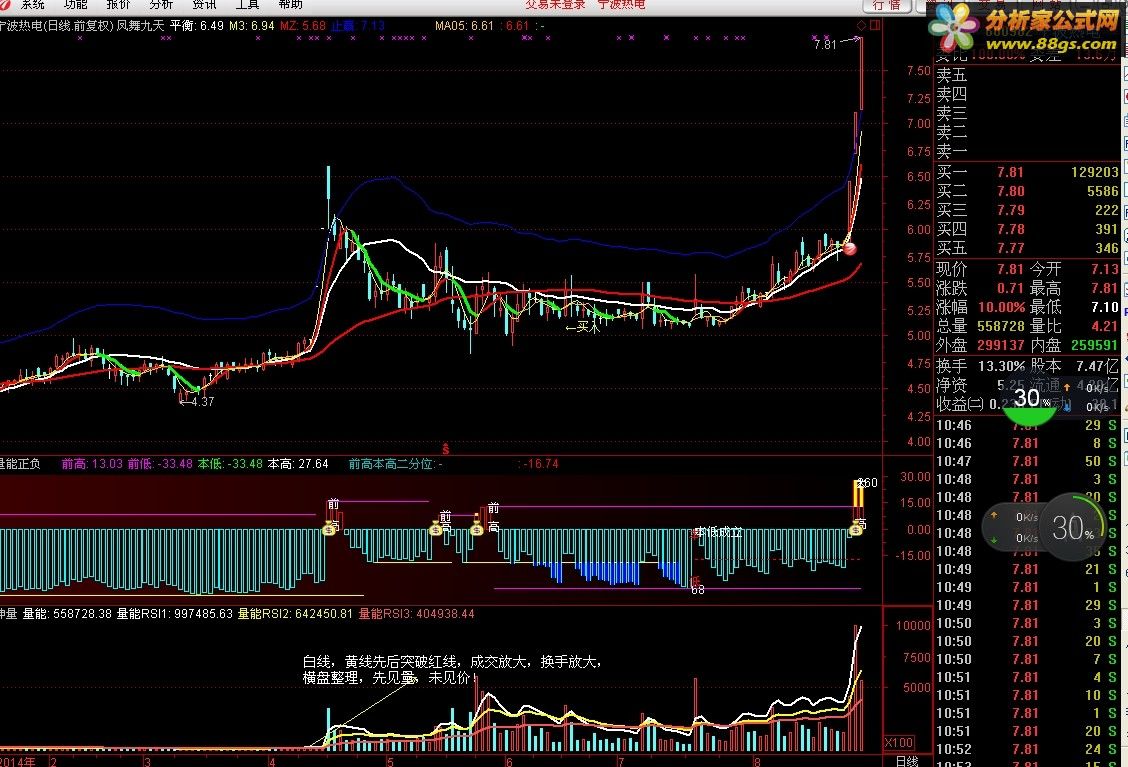Click the 10:47 trade row with volume 50
The height and width of the screenshot is (767, 1128).
point(1027,461)
